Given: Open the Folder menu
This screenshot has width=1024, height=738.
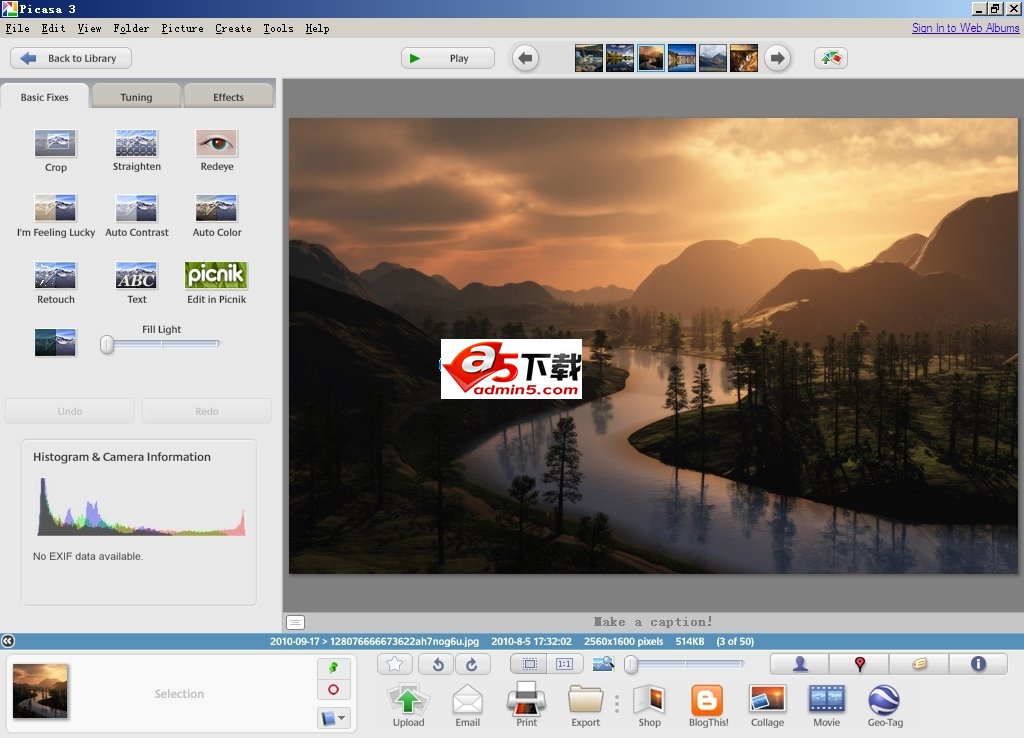Looking at the screenshot, I should (131, 28).
